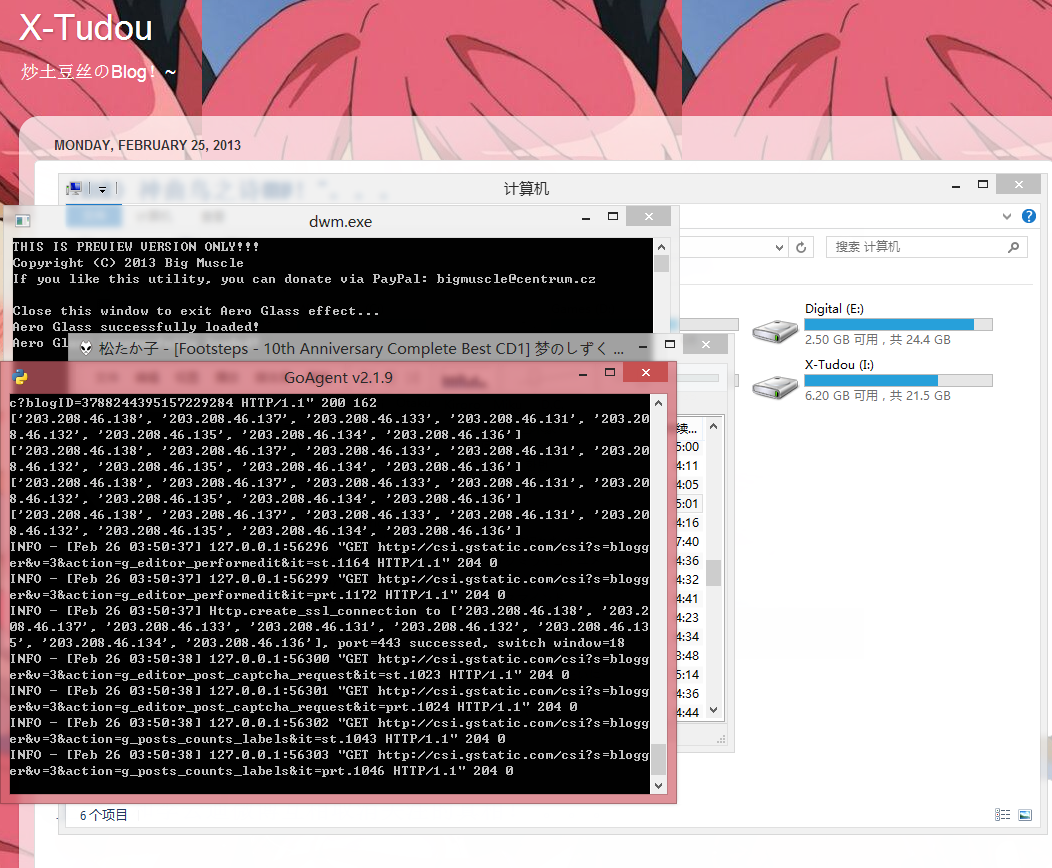1052x868 pixels.
Task: Close the 计算机 Explorer window
Action: tap(1018, 184)
